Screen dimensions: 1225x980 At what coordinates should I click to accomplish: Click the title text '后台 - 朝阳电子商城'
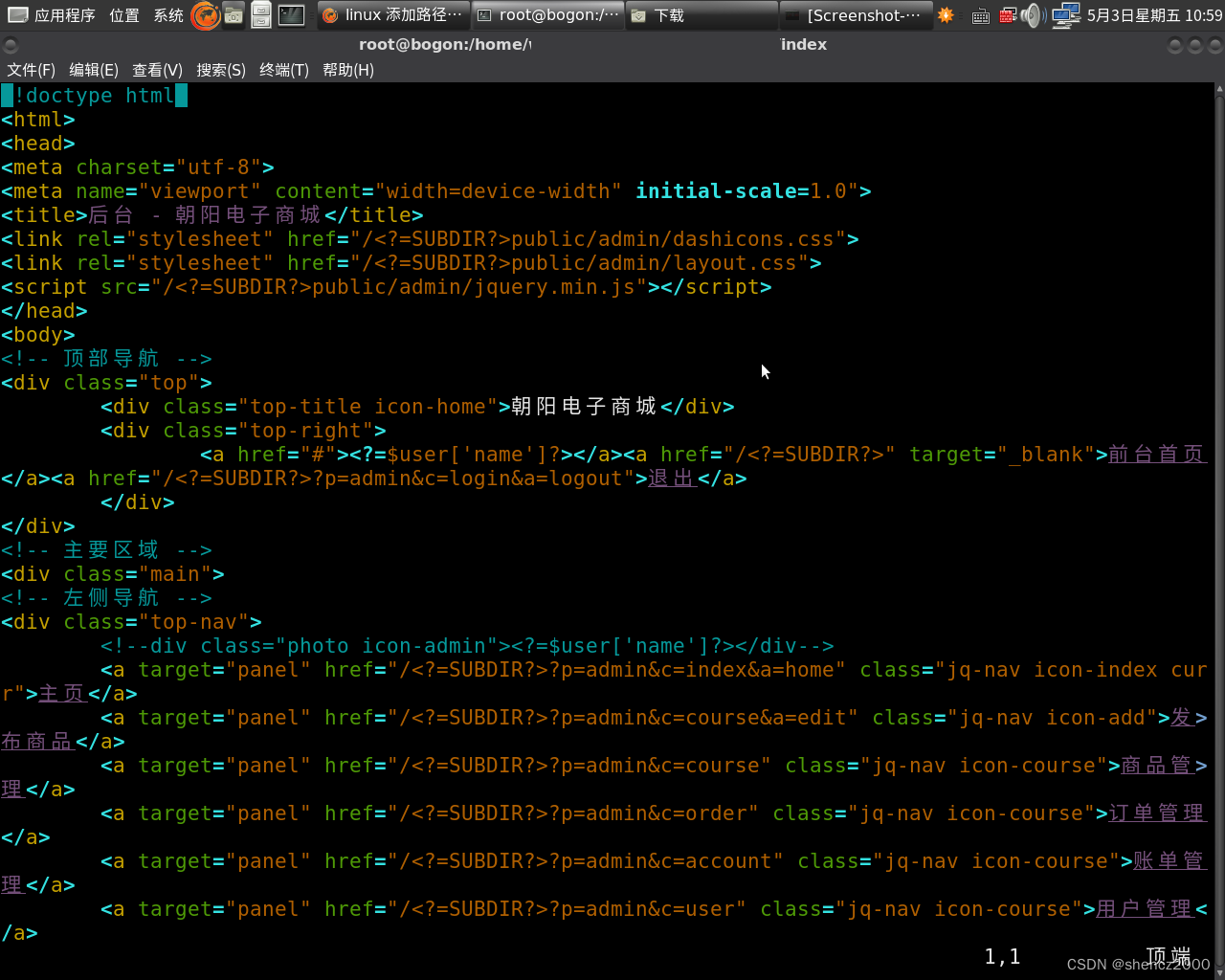(x=205, y=215)
